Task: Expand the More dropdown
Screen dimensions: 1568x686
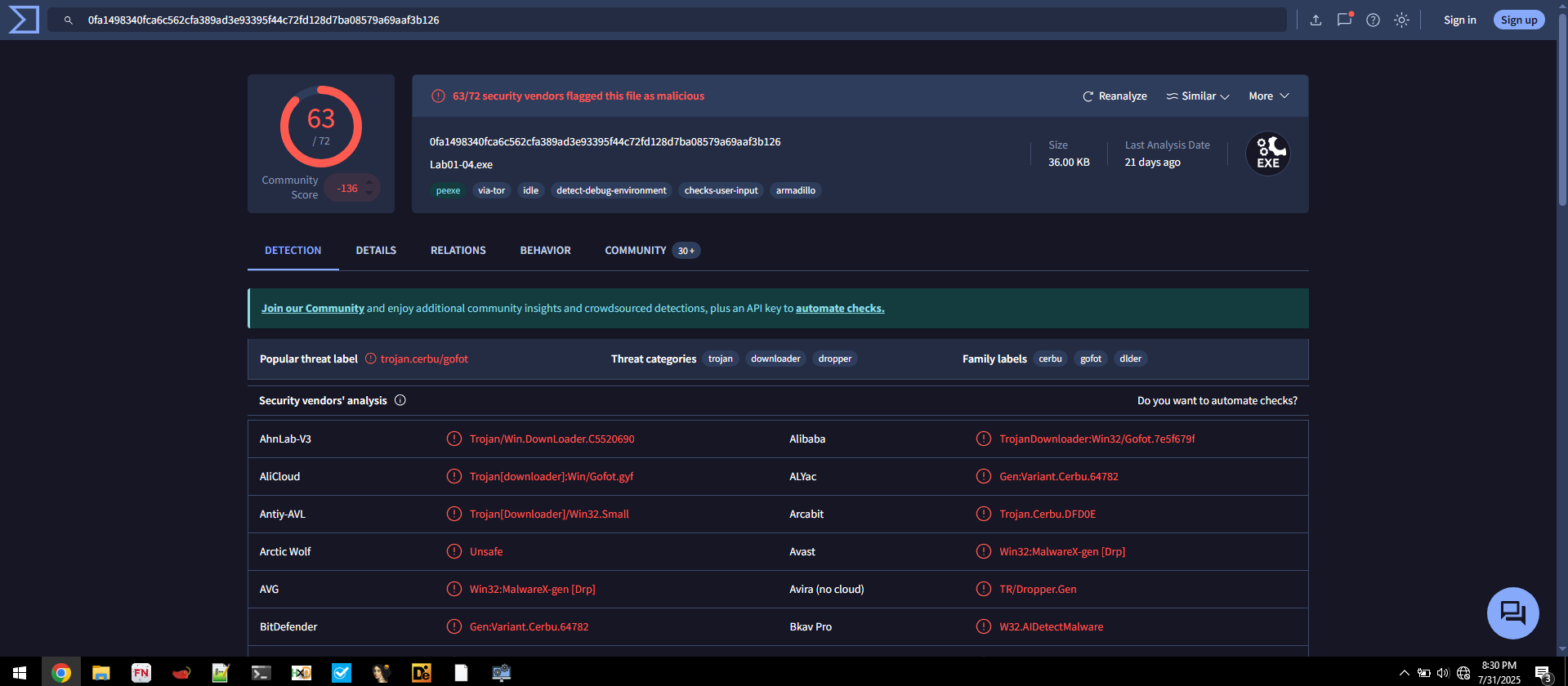Action: tap(1269, 96)
